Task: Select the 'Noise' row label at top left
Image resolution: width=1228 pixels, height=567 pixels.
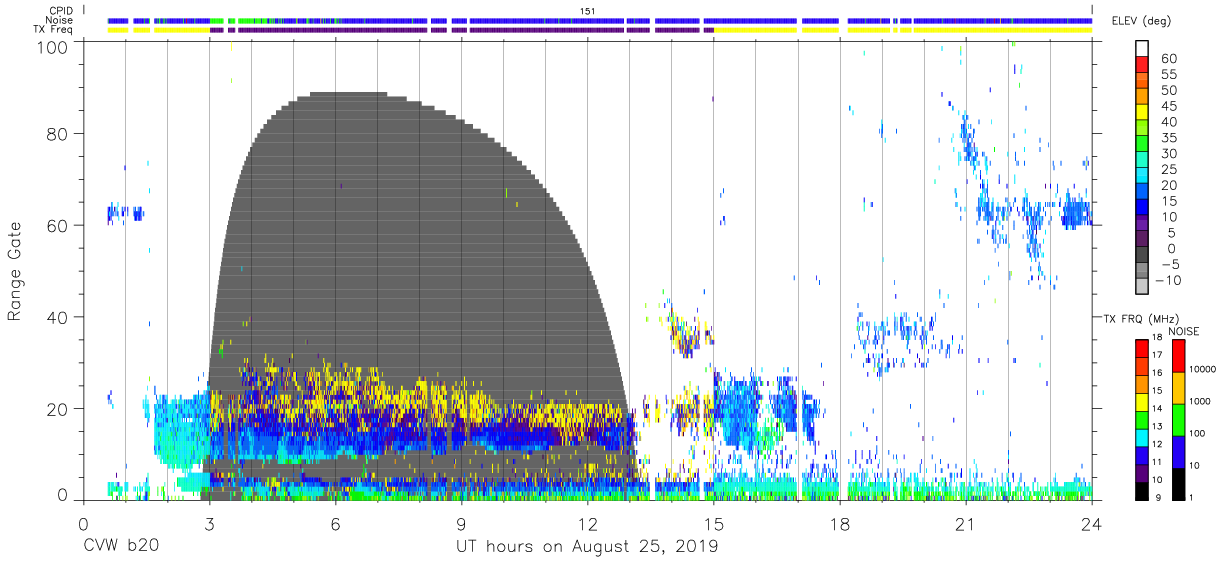Action: tap(61, 20)
